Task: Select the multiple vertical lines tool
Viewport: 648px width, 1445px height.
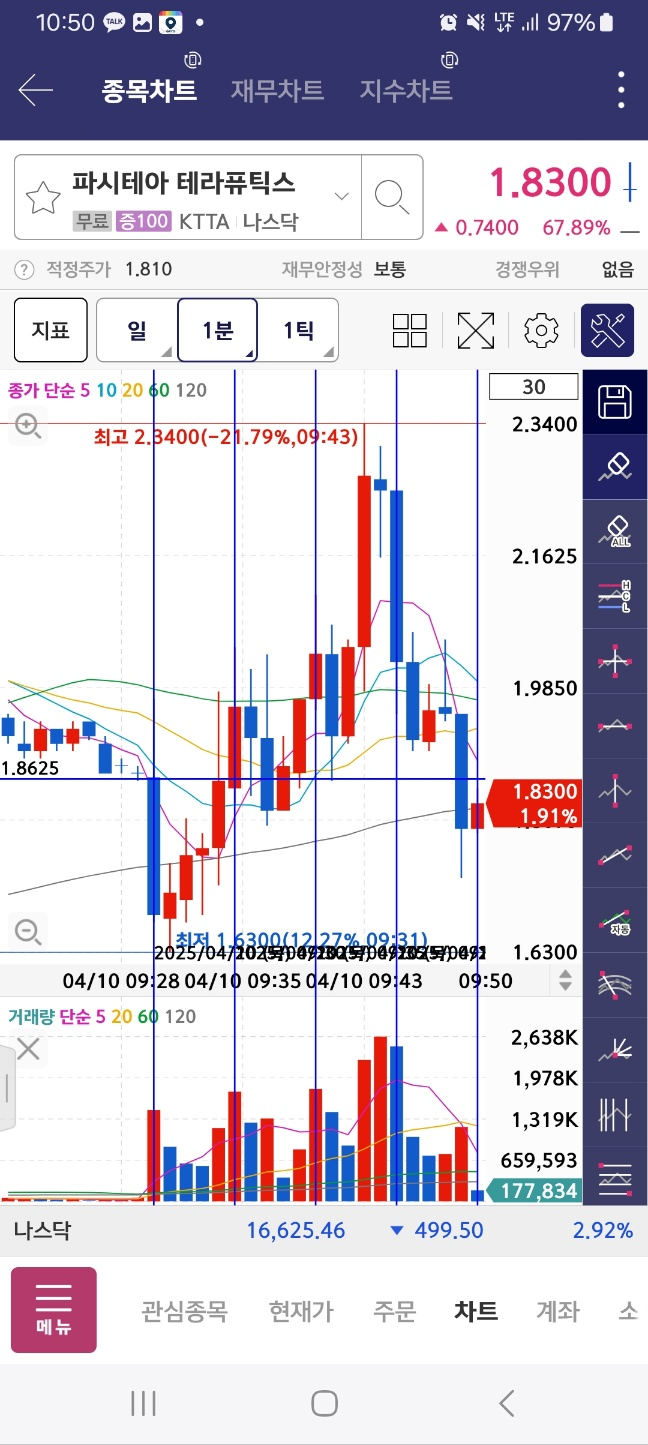Action: 614,1114
